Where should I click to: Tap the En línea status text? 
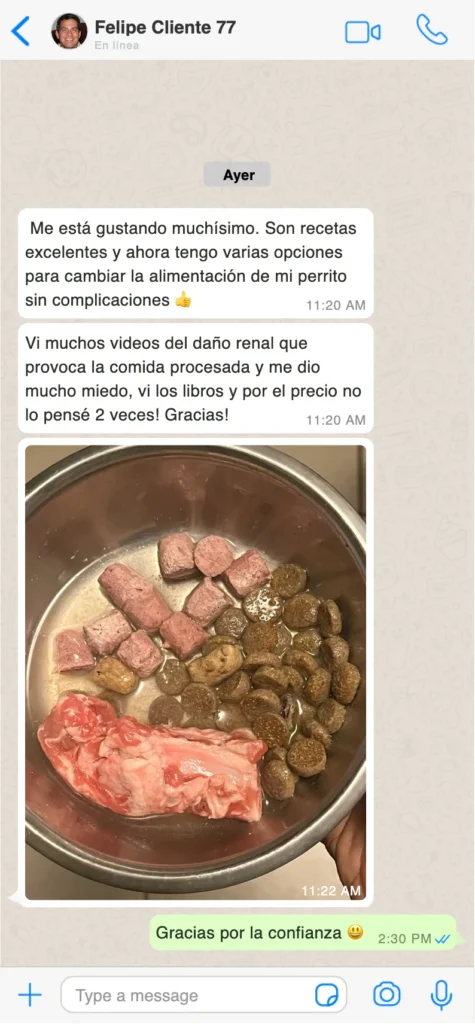[116, 46]
